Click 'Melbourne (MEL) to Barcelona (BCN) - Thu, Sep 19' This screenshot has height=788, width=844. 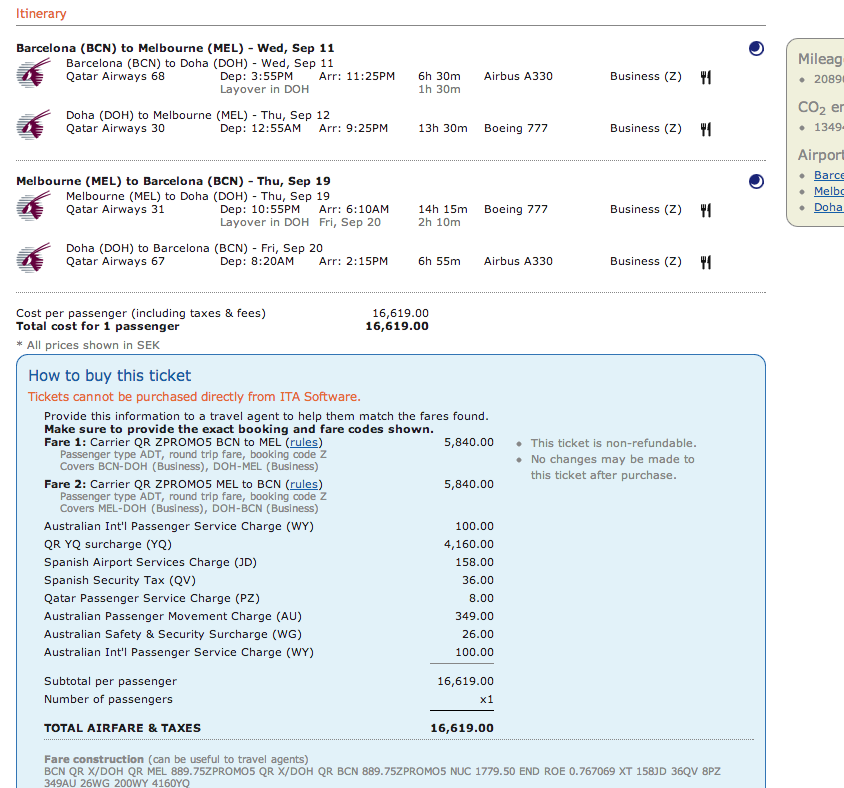[x=173, y=181]
